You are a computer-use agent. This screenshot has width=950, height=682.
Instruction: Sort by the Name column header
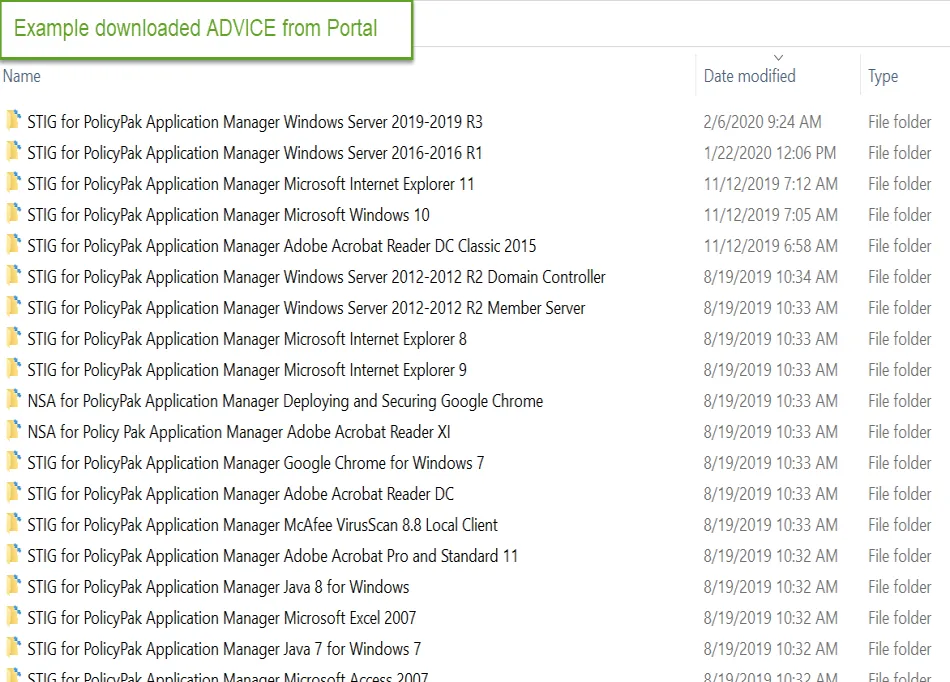(22, 76)
